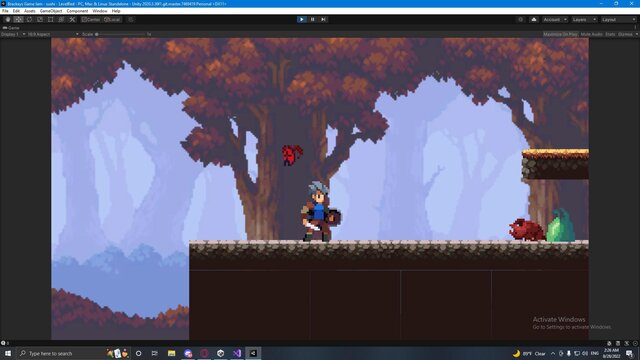Show hidden system tray icons
This screenshot has height=360, width=640.
click(x=553, y=353)
